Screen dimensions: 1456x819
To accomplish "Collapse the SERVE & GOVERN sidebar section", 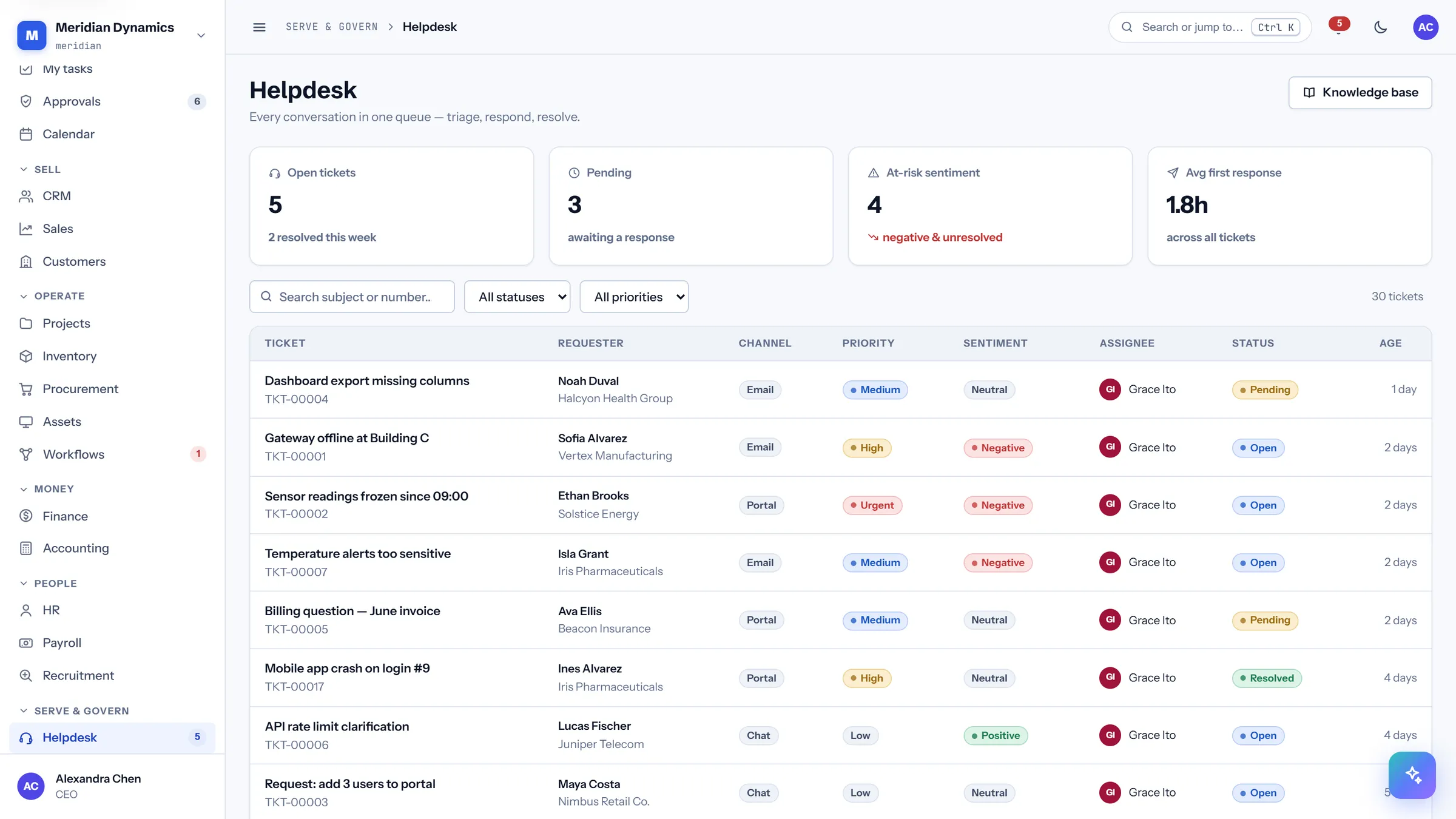I will [75, 711].
